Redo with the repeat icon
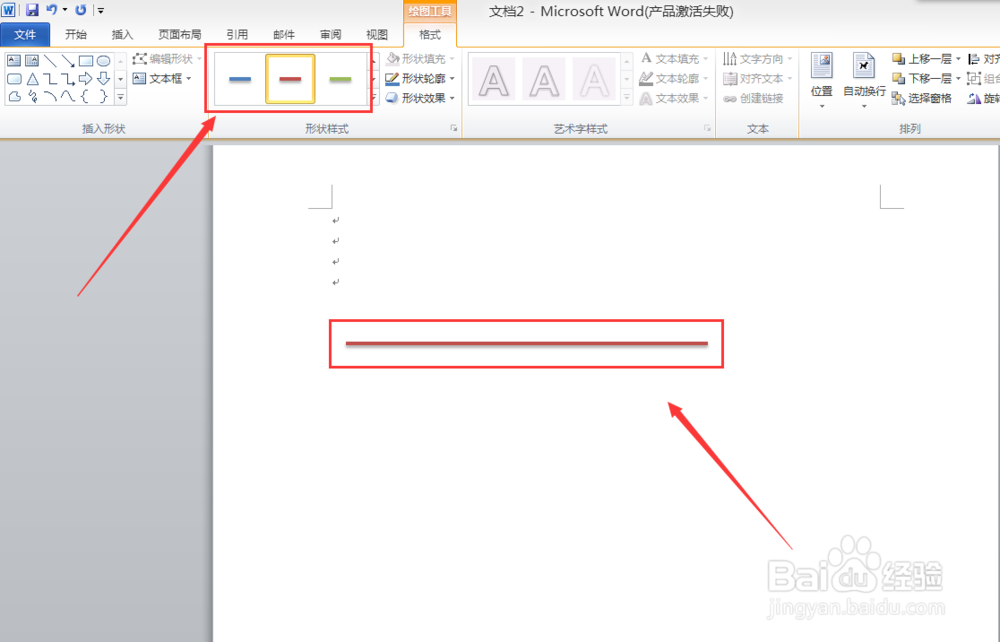The image size is (1000, 642). [80, 10]
